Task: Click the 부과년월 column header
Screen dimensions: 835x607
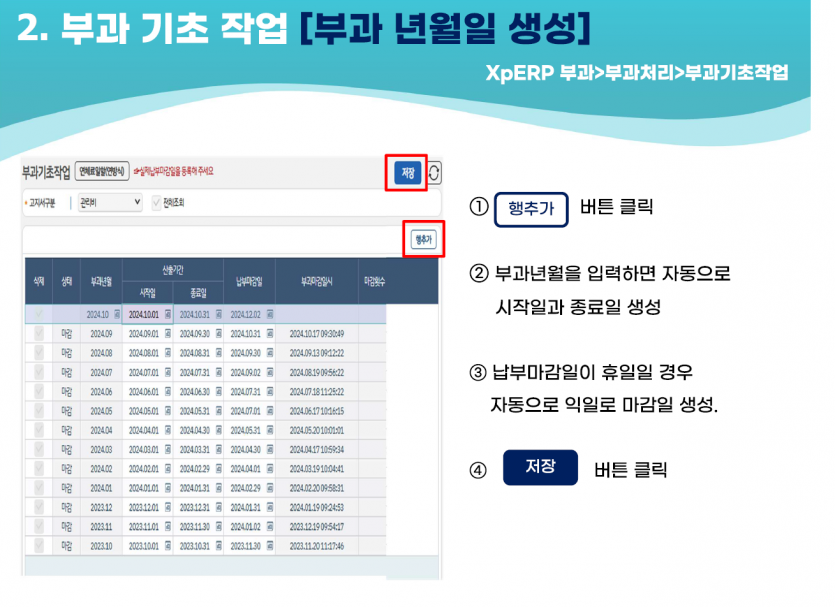Action: (101, 282)
